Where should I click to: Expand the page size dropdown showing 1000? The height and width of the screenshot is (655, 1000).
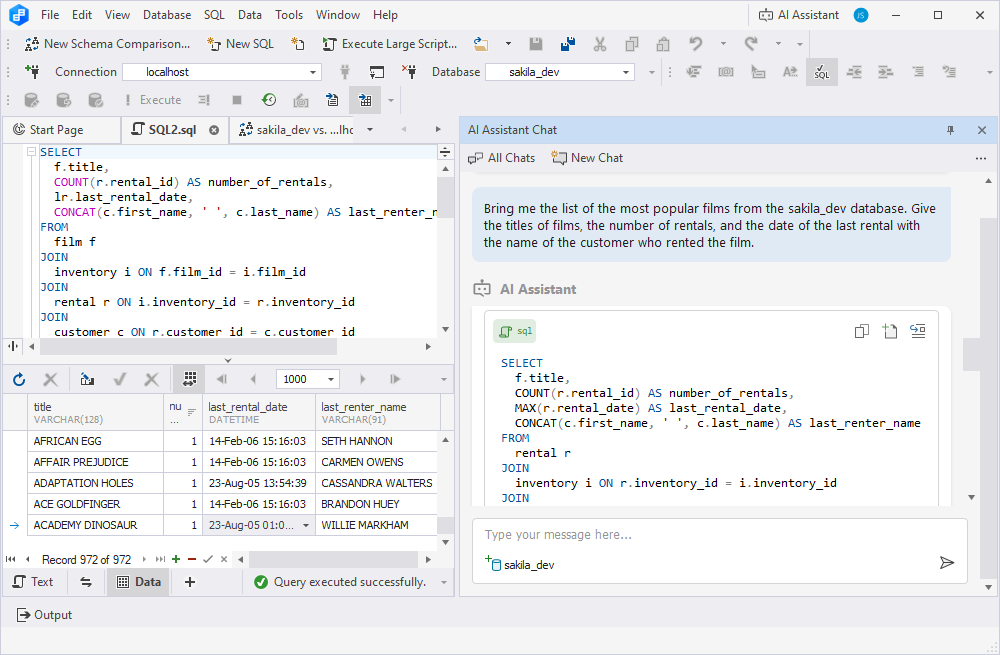click(x=330, y=378)
